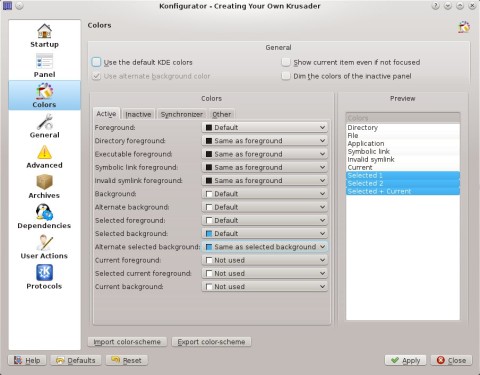The height and width of the screenshot is (375, 480).
Task: Open the Alternate background dropdown
Action: (265, 207)
